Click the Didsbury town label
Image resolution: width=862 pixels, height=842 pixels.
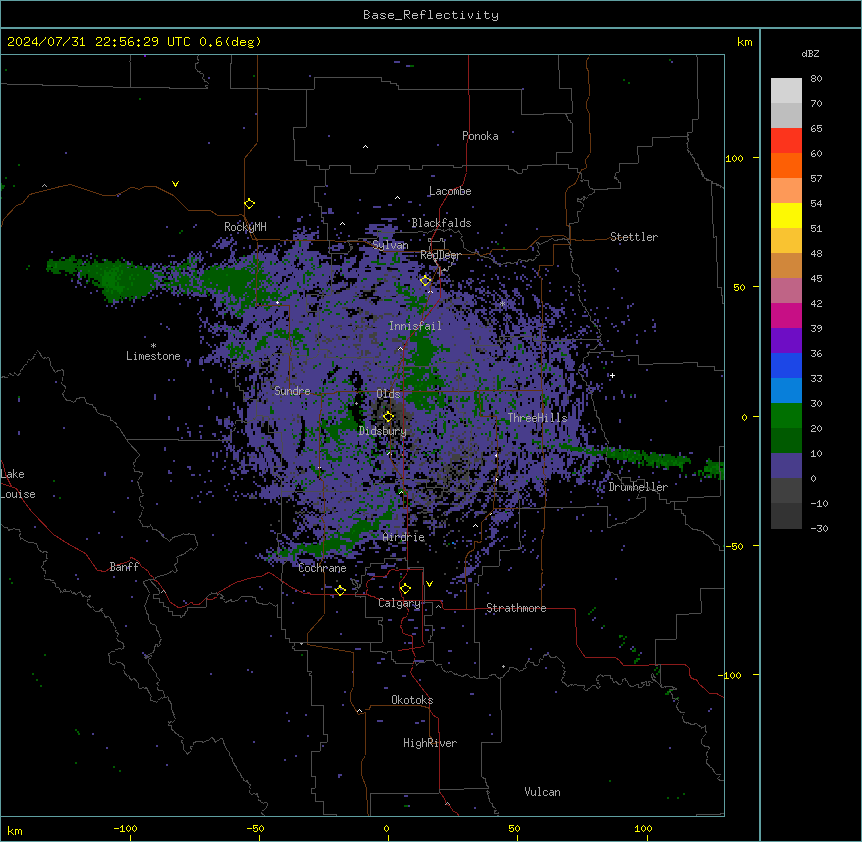(383, 431)
